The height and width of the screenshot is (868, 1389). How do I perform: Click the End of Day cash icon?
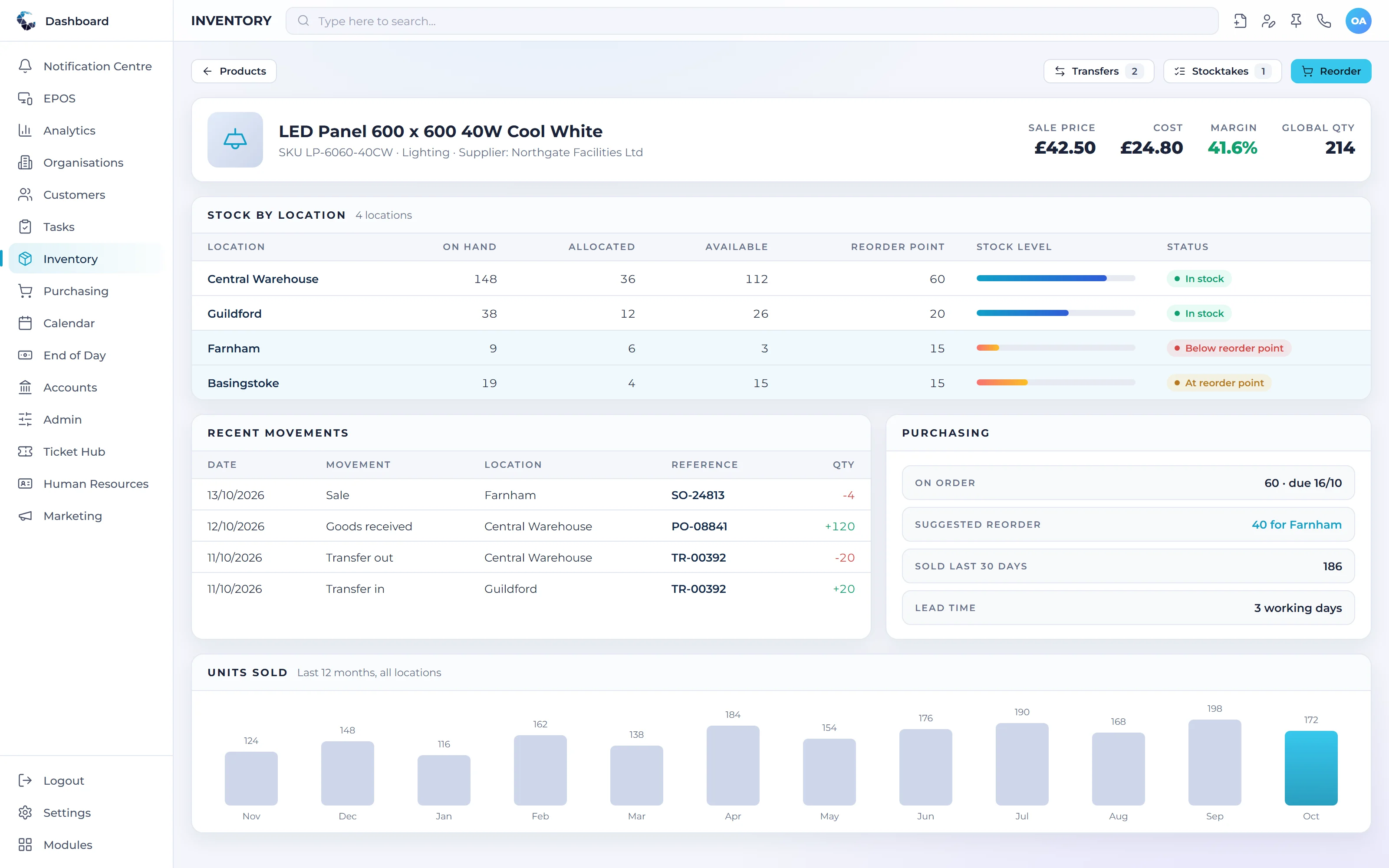coord(25,355)
